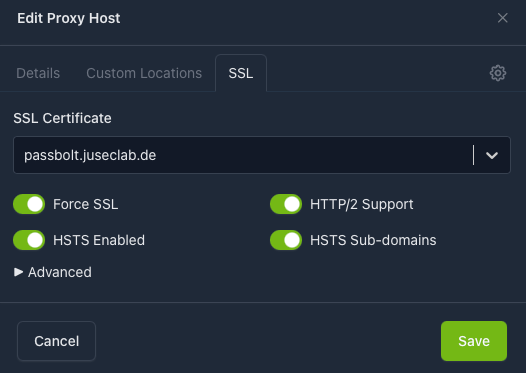Screen dimensions: 526x373
Task: Click the SSL Certificate field label
Action: [x=62, y=118]
